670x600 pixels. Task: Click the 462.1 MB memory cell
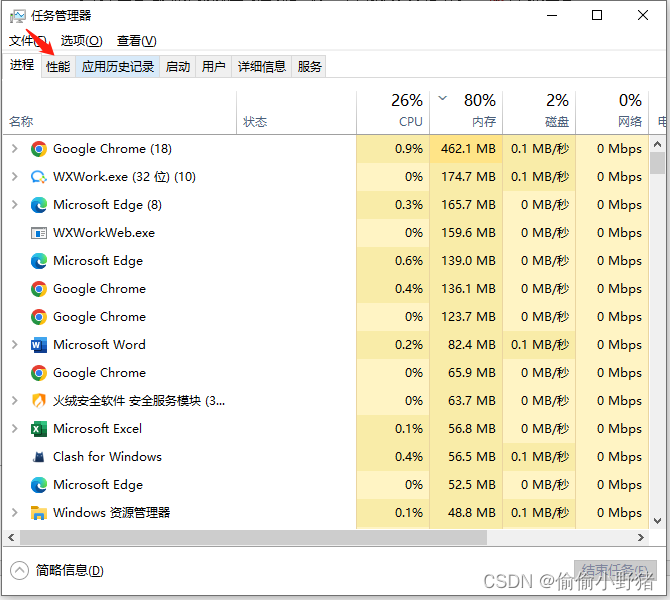click(x=466, y=149)
